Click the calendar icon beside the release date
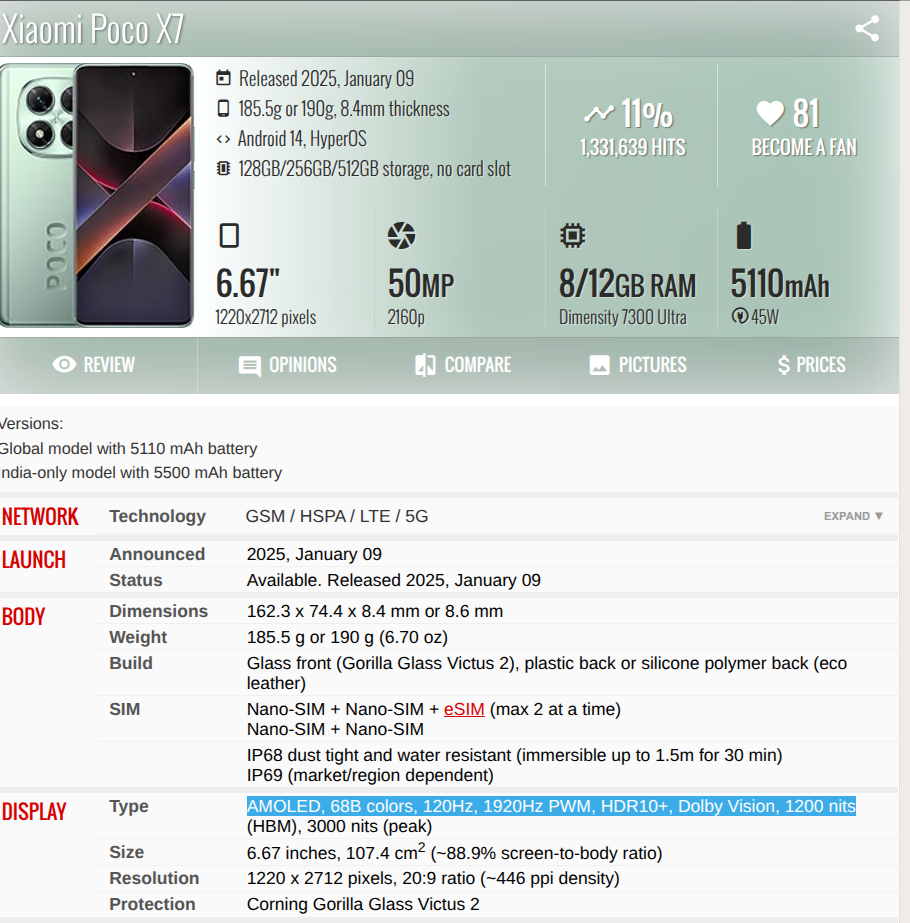The image size is (910, 923). pyautogui.click(x=223, y=78)
